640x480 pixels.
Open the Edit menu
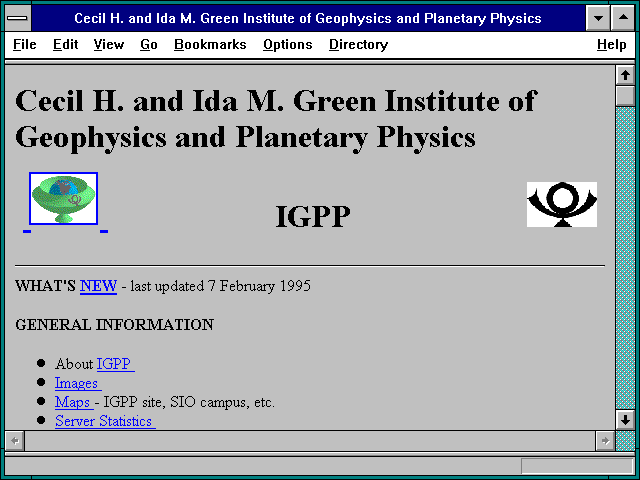(x=65, y=44)
